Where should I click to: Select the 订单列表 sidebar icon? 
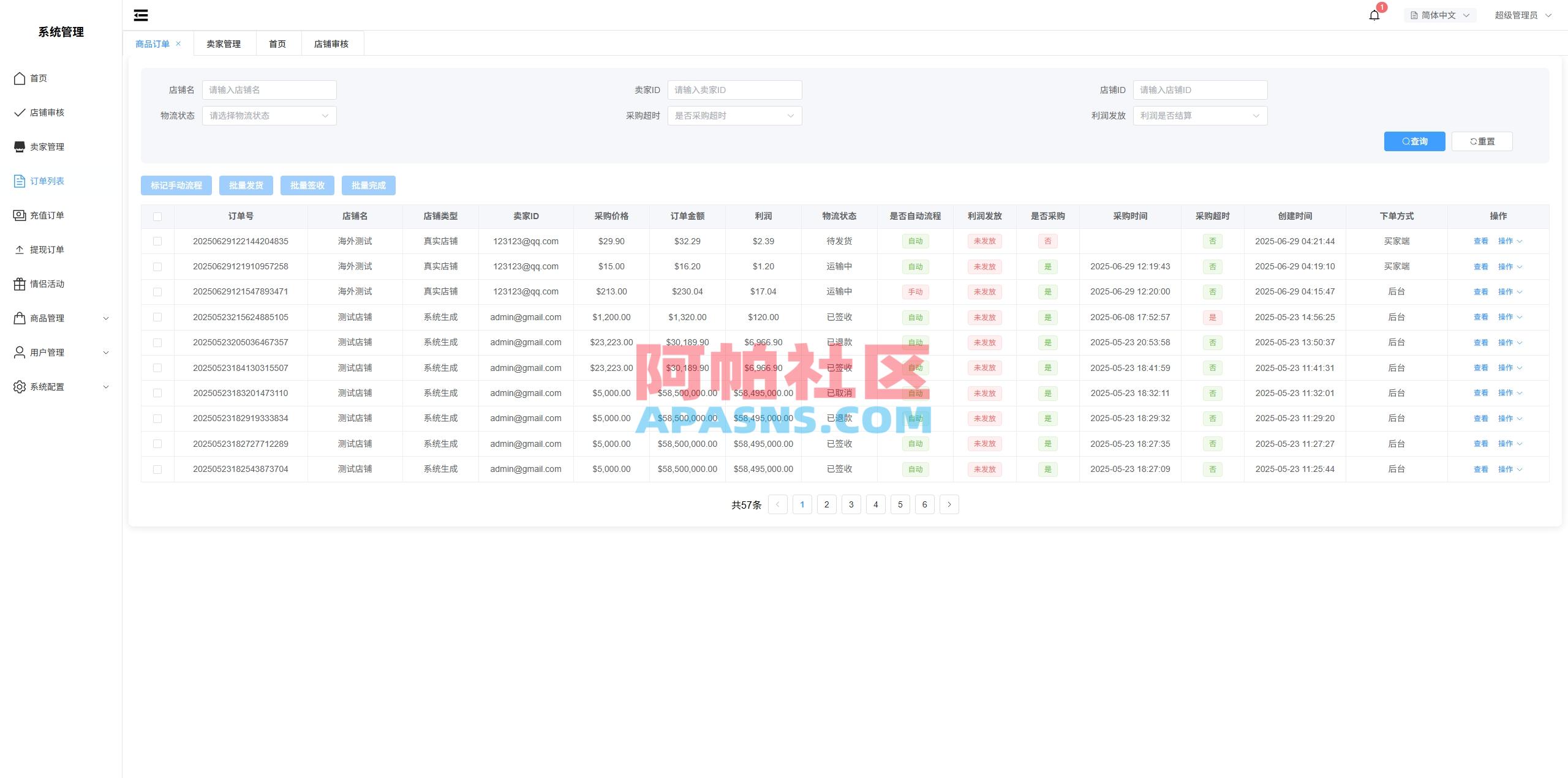19,181
